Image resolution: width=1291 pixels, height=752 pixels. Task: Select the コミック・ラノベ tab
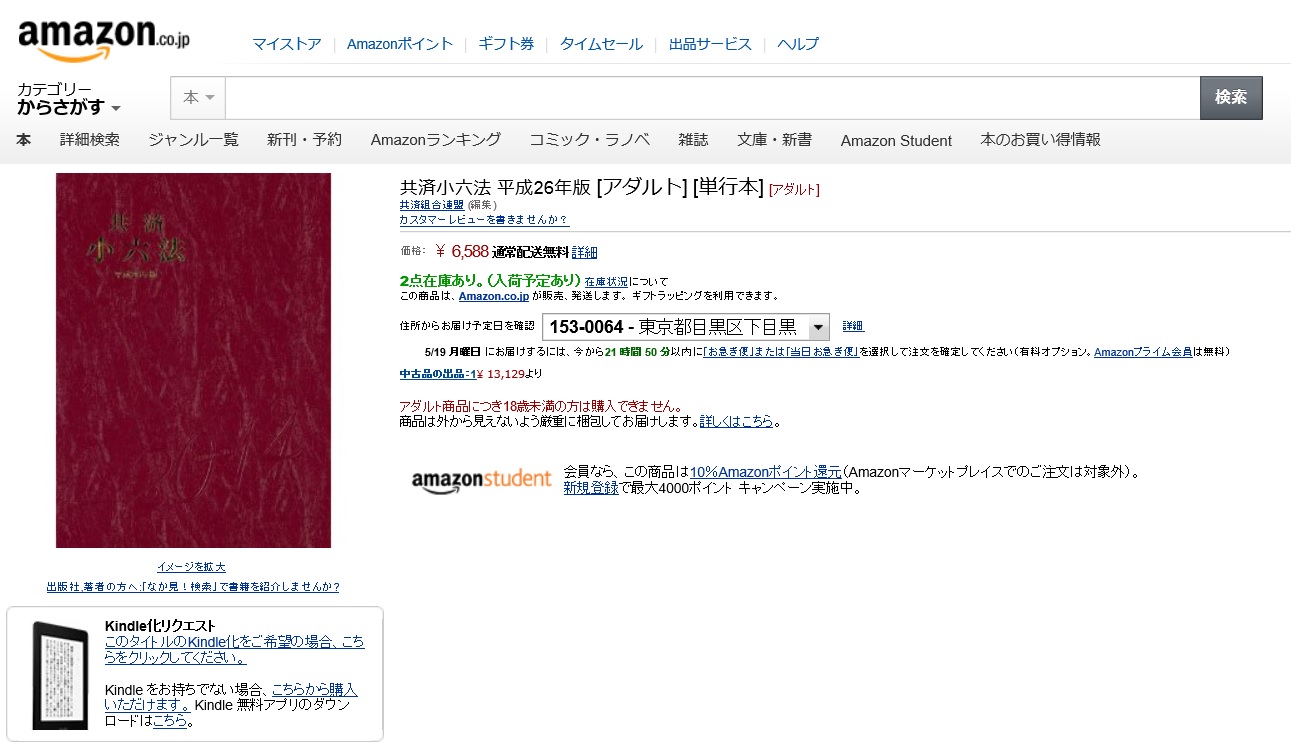pos(589,140)
